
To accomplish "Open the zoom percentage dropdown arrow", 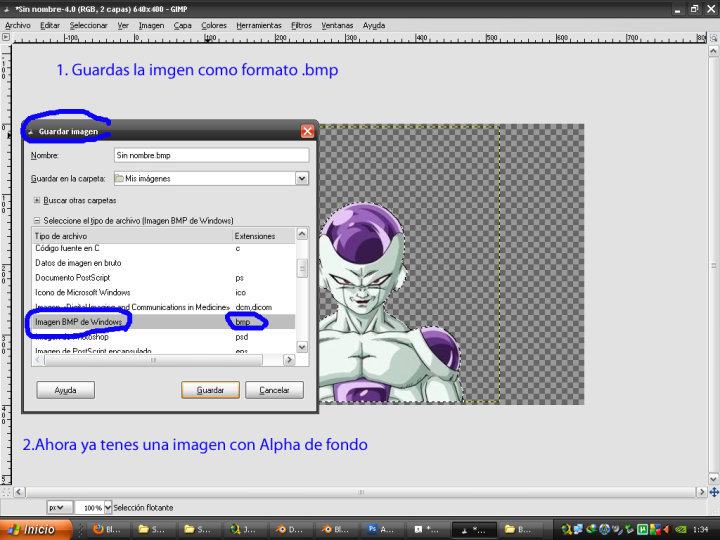I will (108, 507).
